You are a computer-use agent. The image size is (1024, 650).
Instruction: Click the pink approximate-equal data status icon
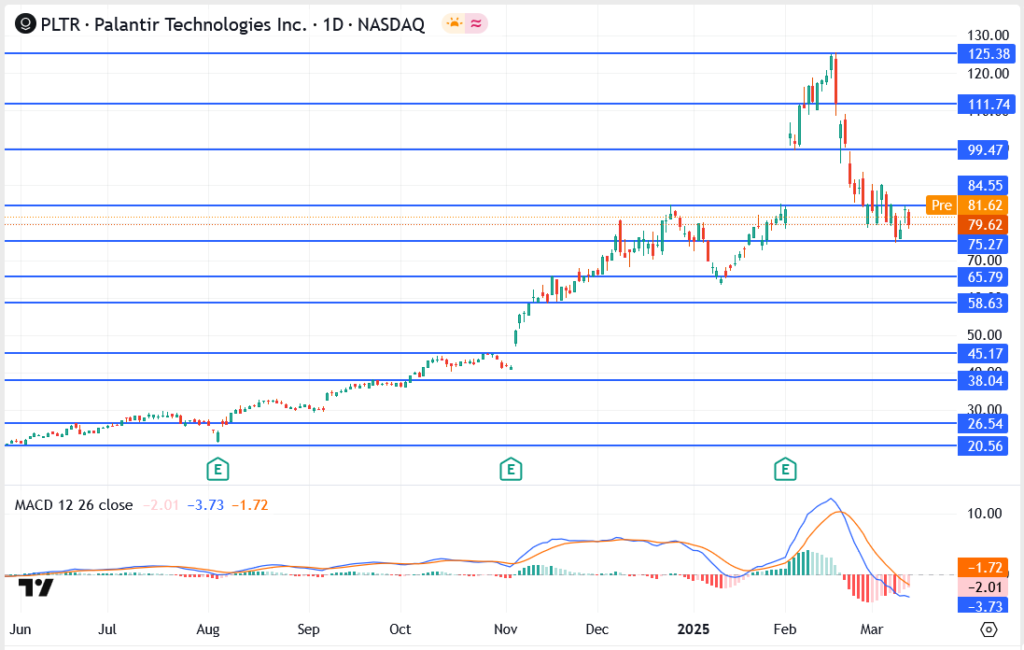(477, 24)
